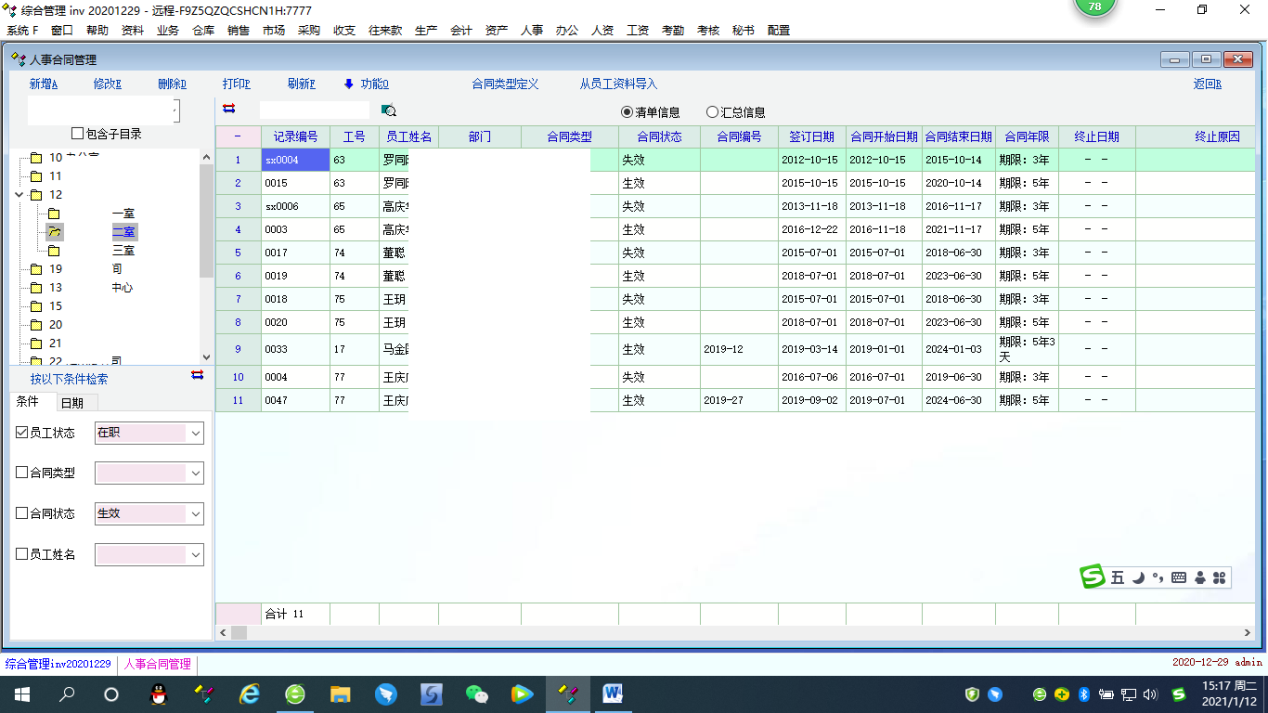
Task: Open the Word icon in the taskbar
Action: pyautogui.click(x=612, y=694)
